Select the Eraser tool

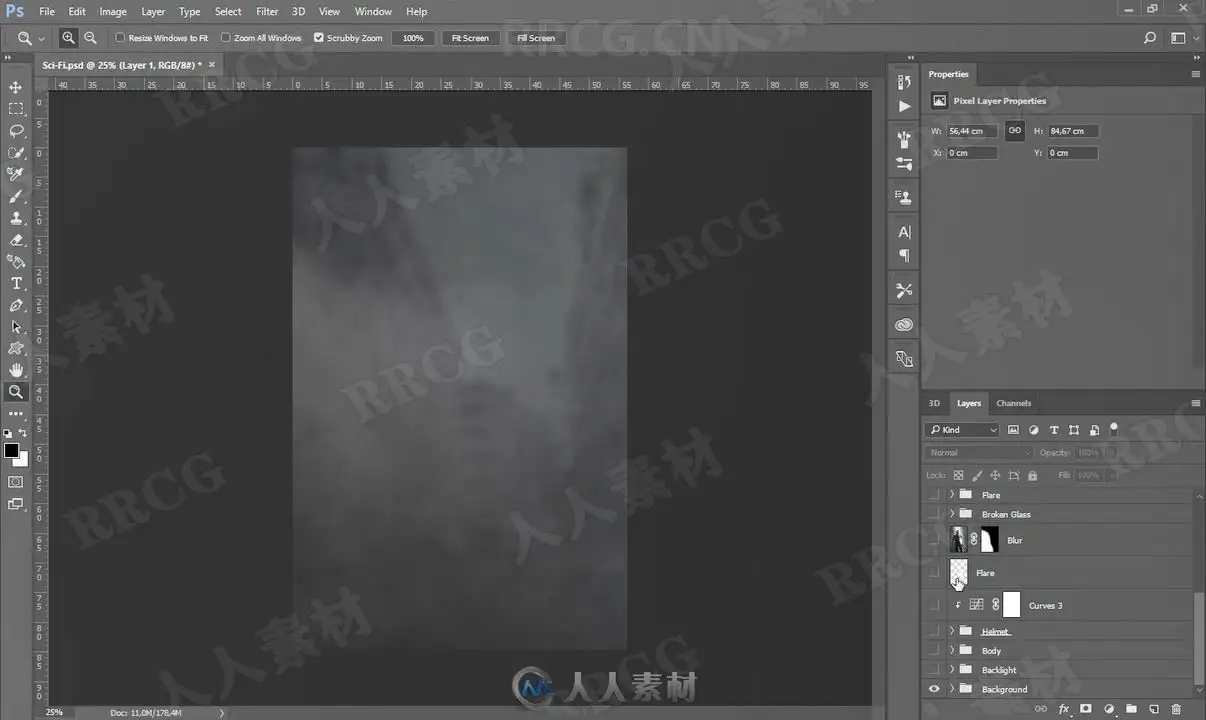[16, 240]
